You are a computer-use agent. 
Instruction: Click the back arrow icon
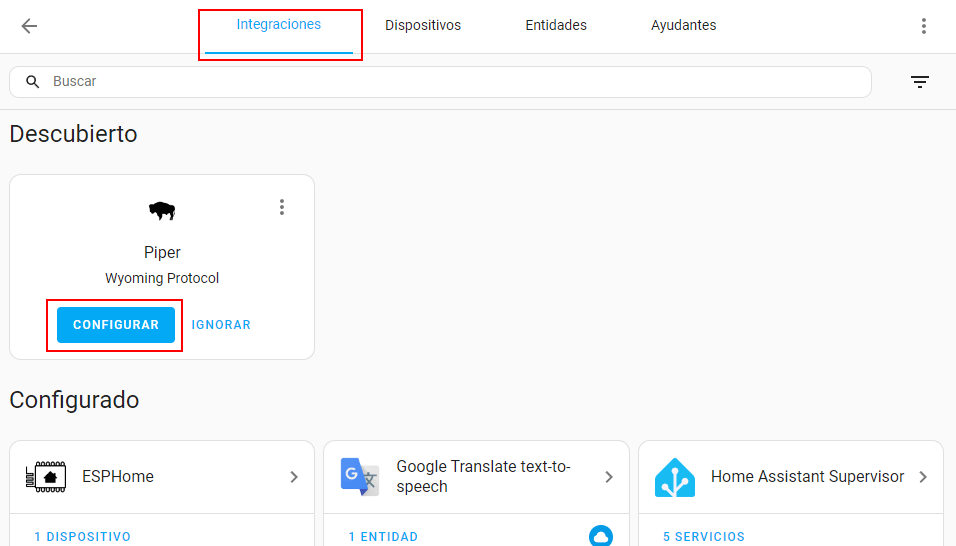click(29, 26)
